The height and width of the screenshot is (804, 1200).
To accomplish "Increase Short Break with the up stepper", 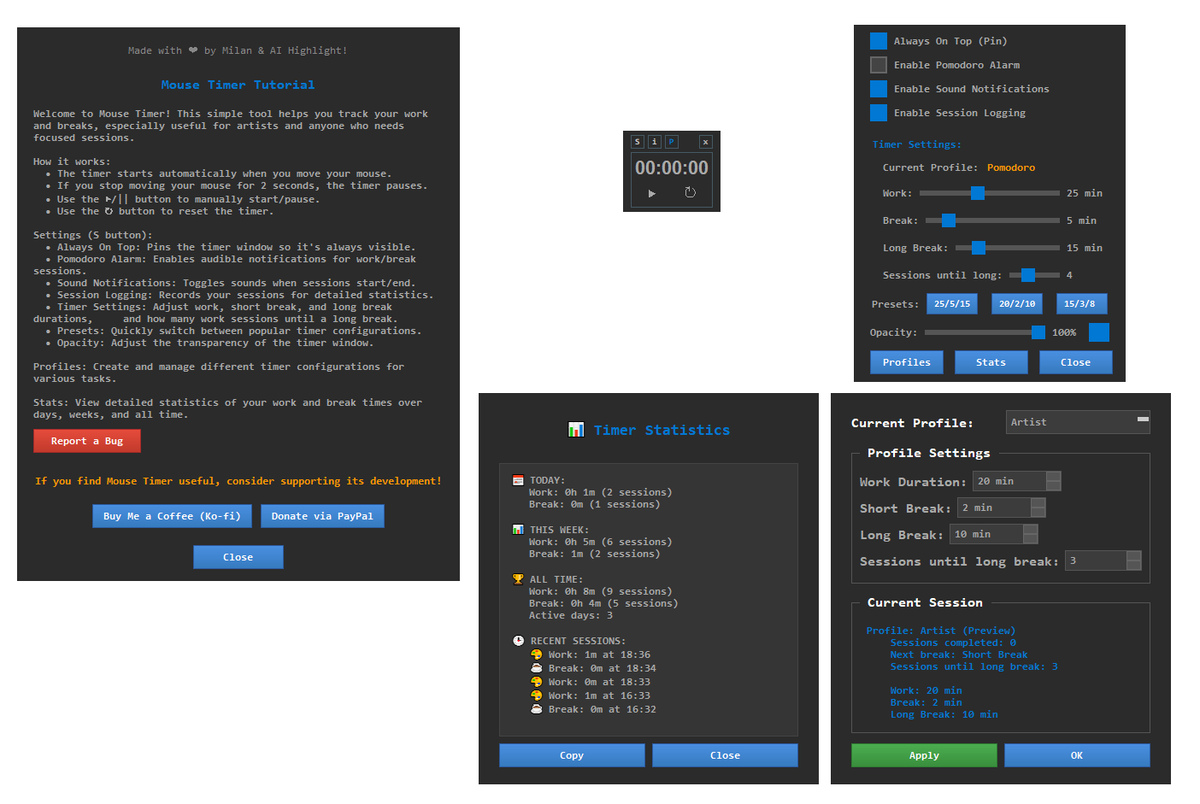I will 1038,502.
